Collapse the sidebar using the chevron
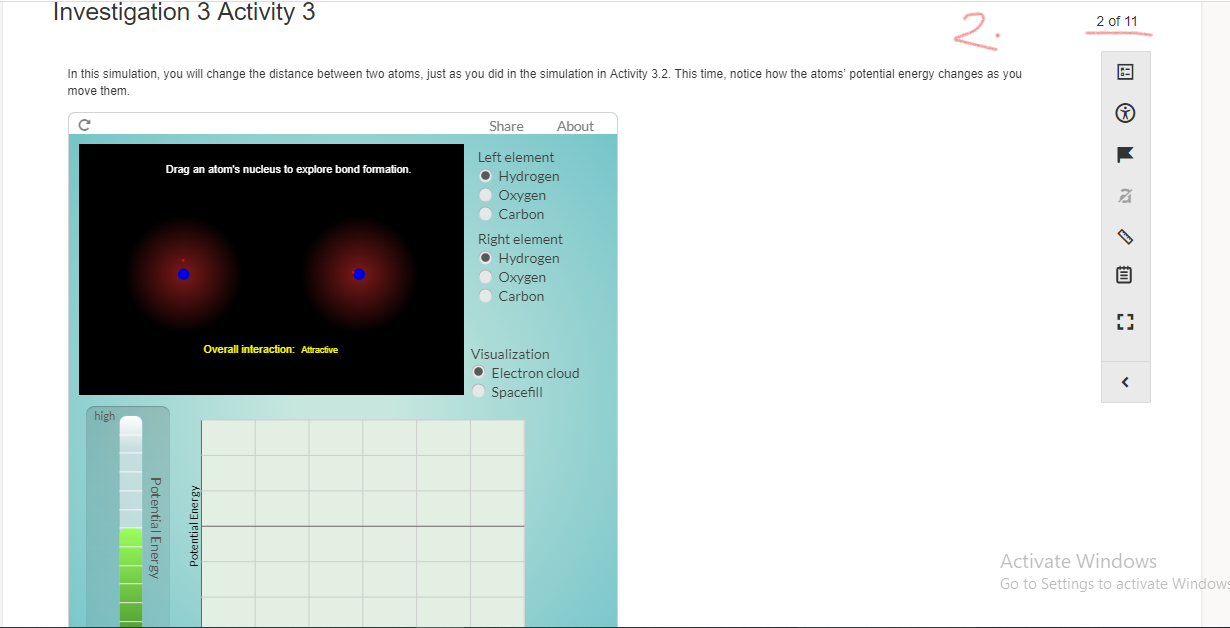The image size is (1230, 628). (1125, 381)
